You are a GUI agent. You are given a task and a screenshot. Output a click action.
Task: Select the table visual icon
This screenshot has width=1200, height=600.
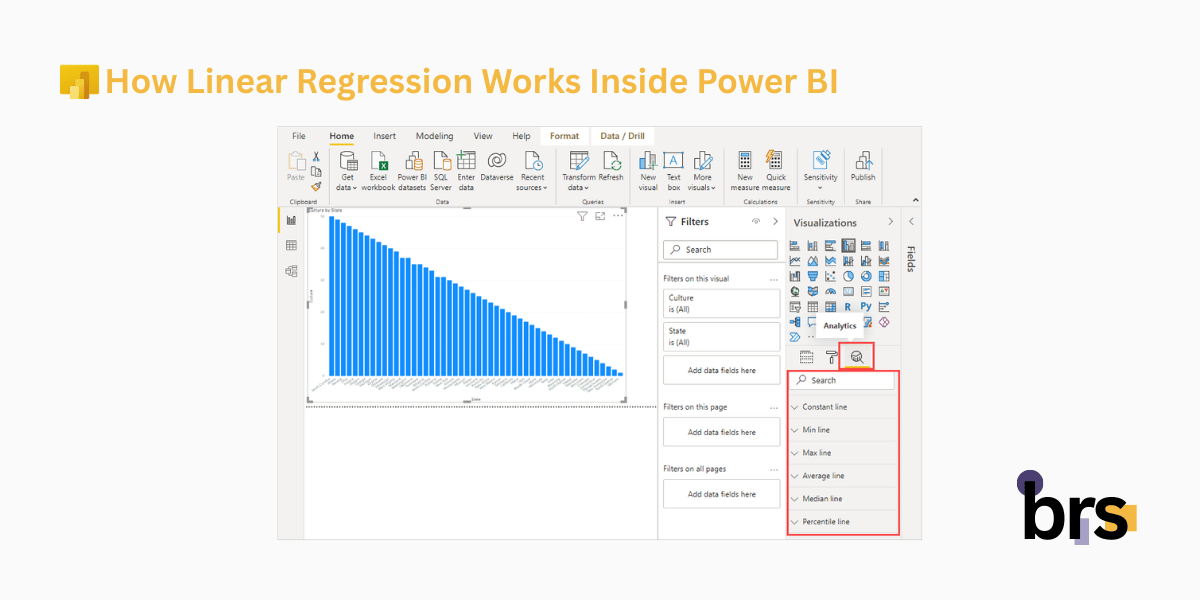[x=812, y=306]
